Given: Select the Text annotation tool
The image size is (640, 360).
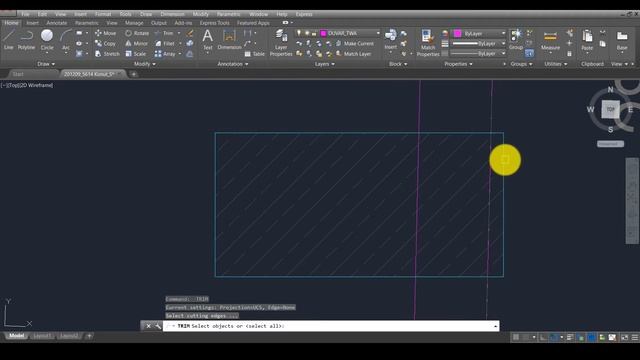Looking at the screenshot, I should tap(208, 40).
